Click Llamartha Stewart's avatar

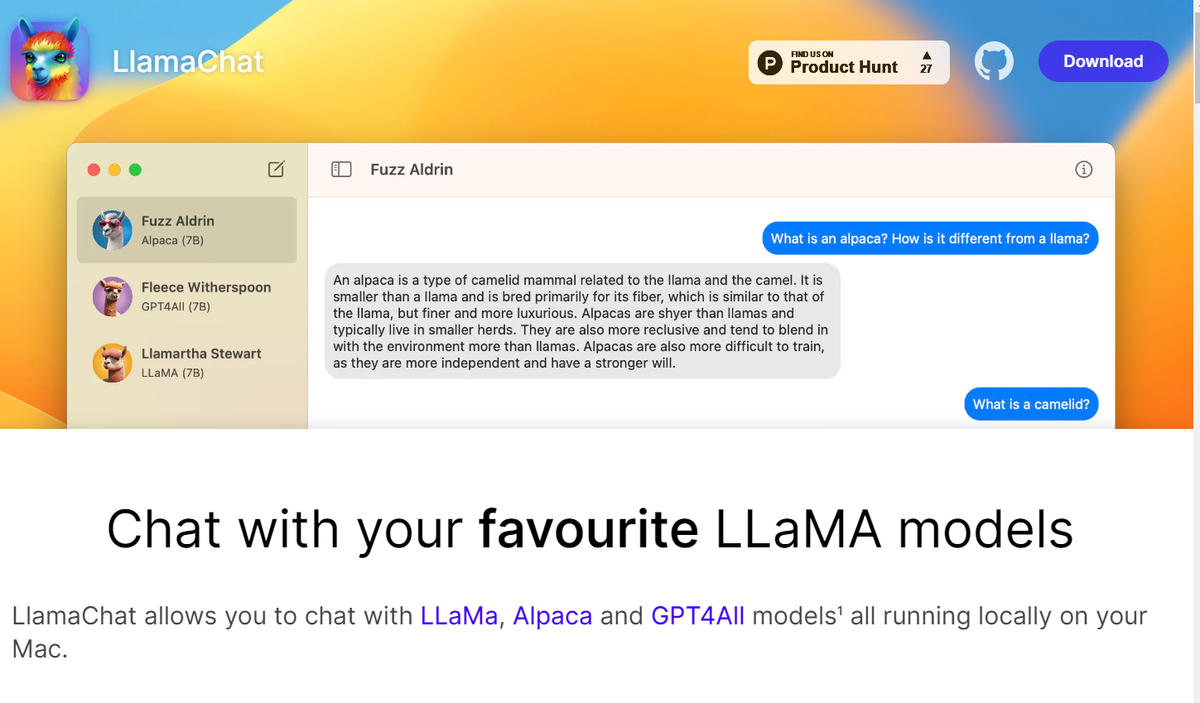pos(112,363)
